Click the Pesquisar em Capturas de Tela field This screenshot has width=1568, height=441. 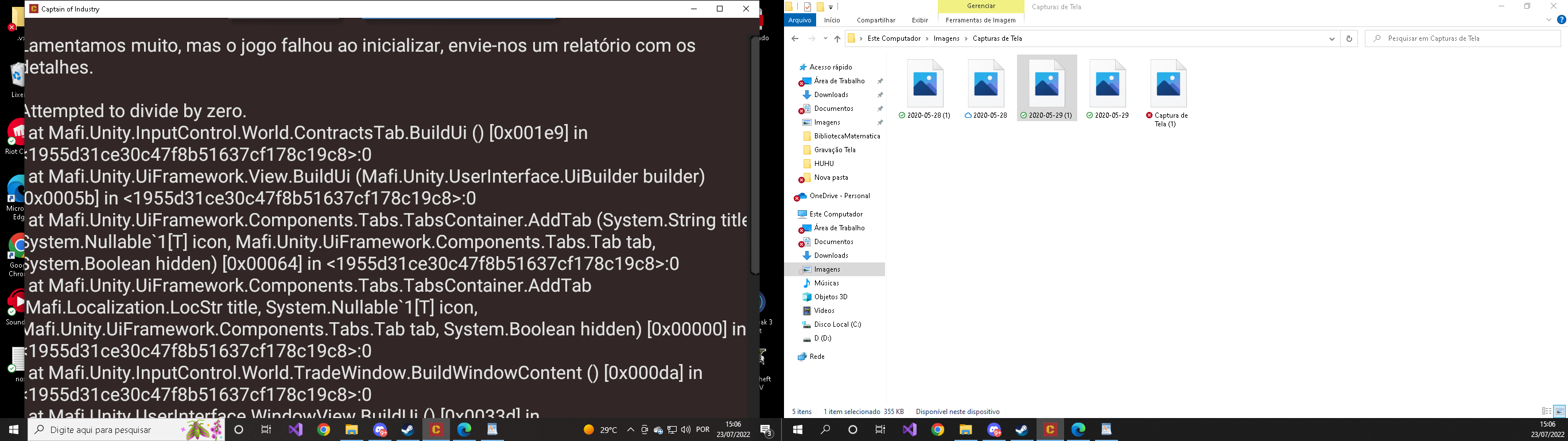point(1464,38)
